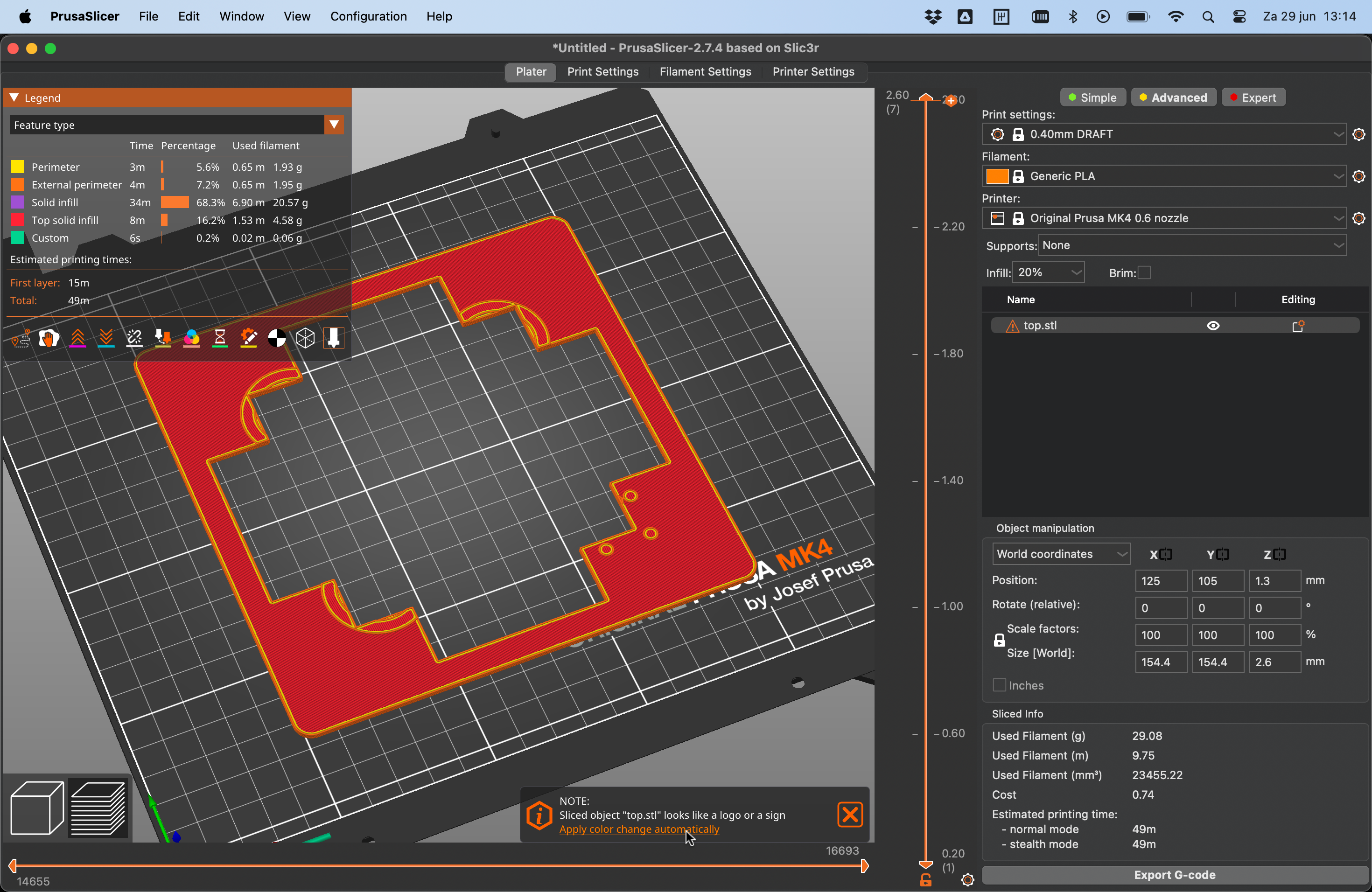Viewport: 1372px width, 892px height.
Task: Click Position X field 125
Action: pyautogui.click(x=1161, y=581)
